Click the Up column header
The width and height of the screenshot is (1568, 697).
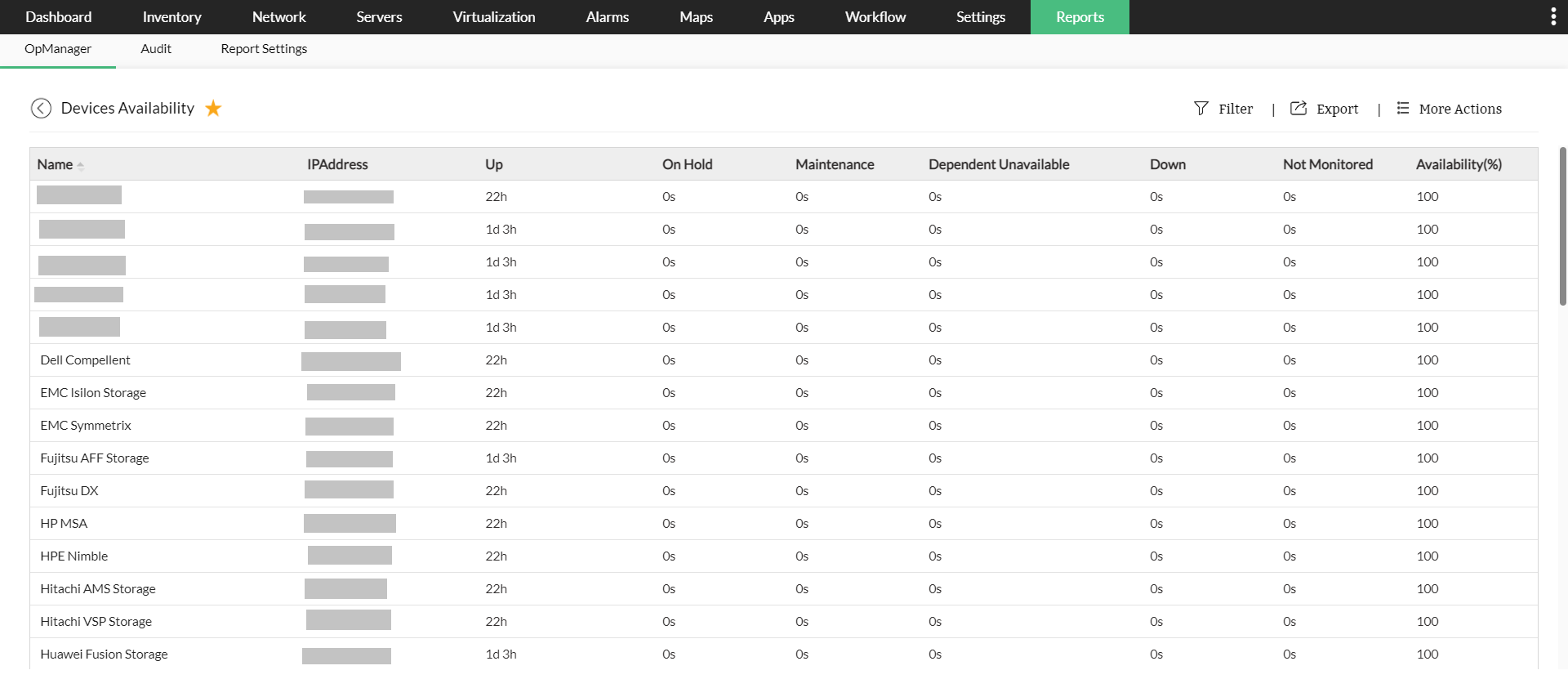tap(494, 165)
